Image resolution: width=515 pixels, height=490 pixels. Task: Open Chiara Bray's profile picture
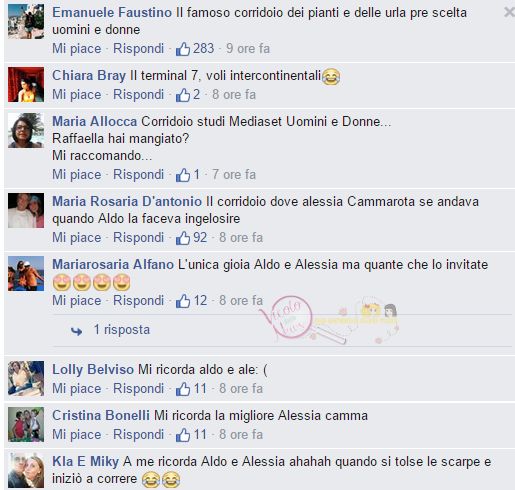26,84
